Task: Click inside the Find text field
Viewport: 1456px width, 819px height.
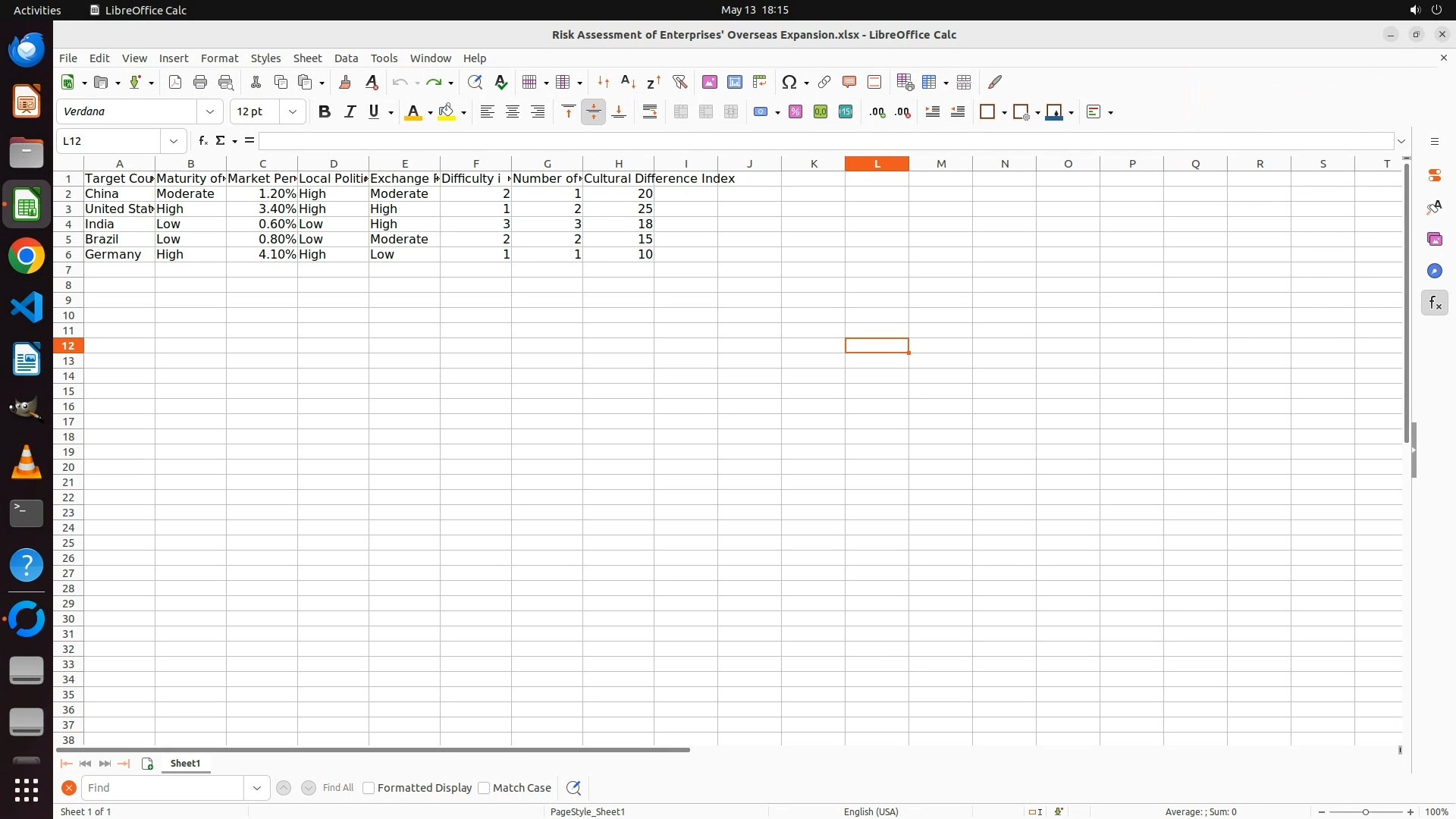Action: [163, 788]
